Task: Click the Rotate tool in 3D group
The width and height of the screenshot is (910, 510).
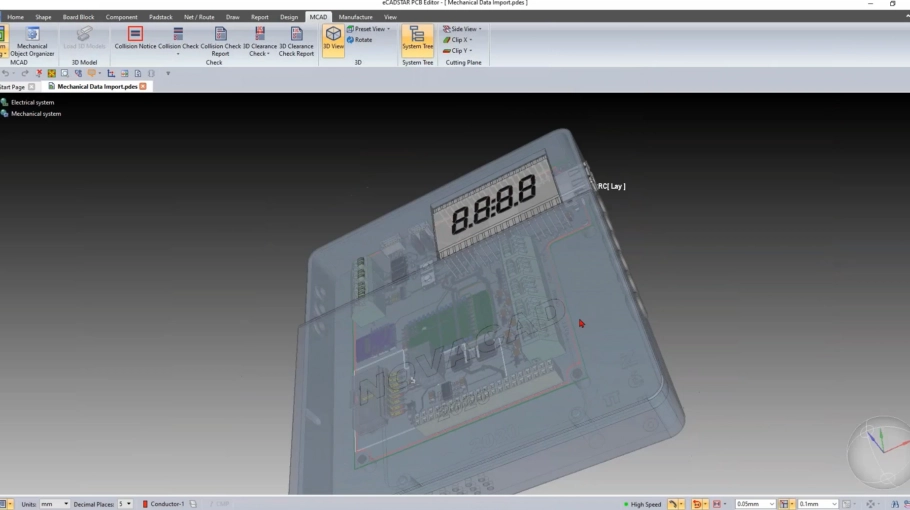Action: pos(360,40)
